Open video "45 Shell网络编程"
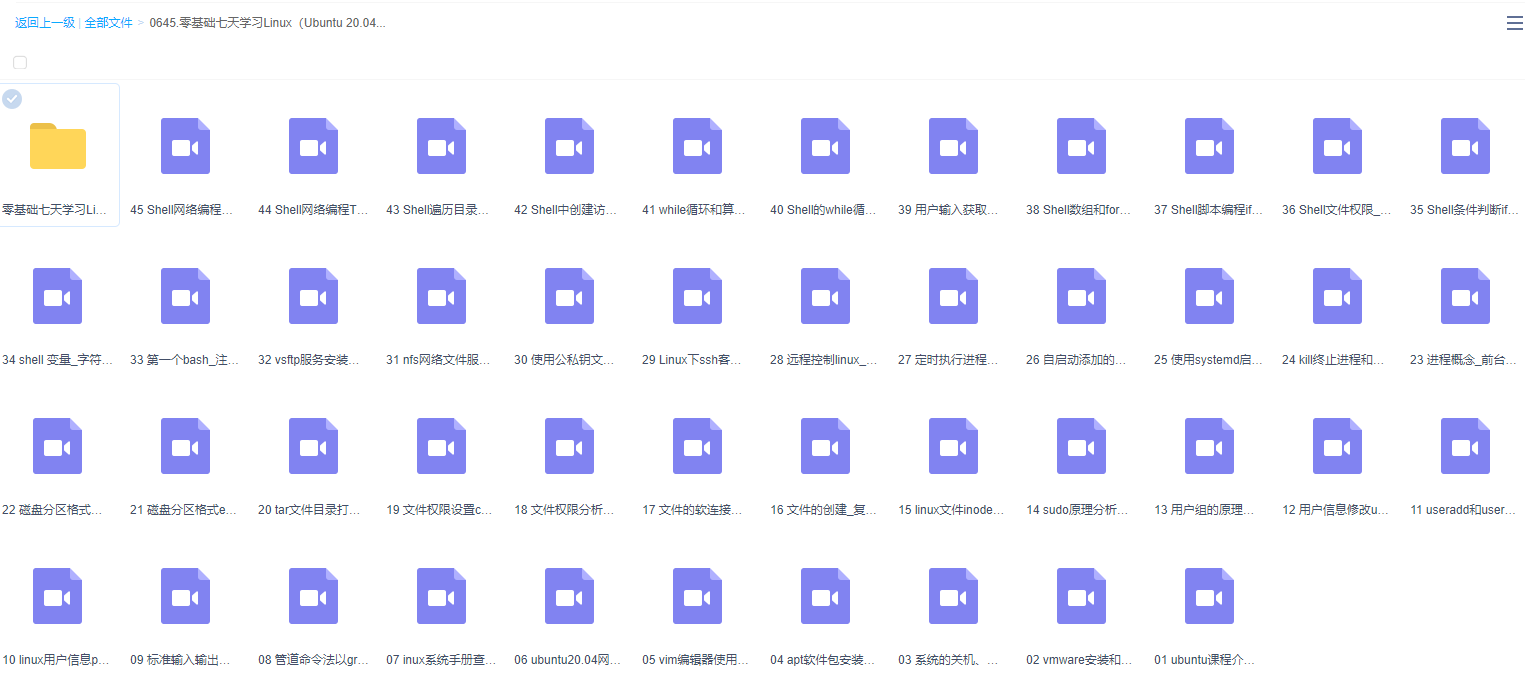 pos(185,146)
